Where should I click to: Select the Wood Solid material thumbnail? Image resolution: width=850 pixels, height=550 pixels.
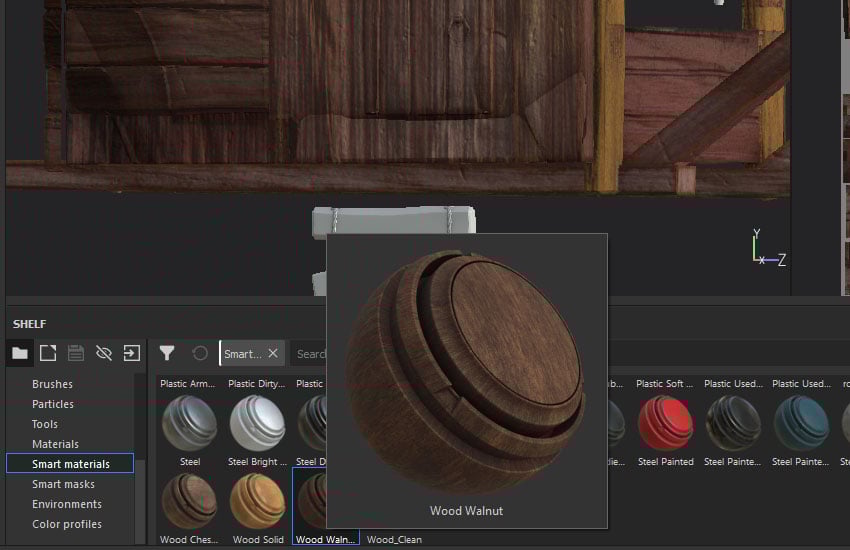pos(257,501)
